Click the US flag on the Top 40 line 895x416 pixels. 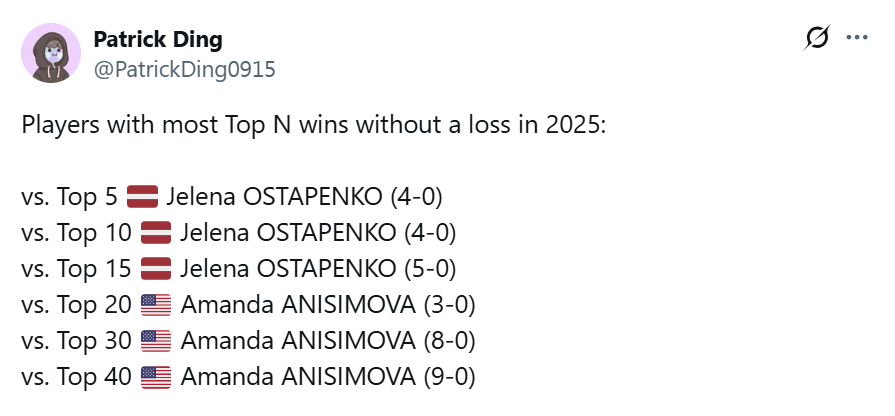point(156,377)
